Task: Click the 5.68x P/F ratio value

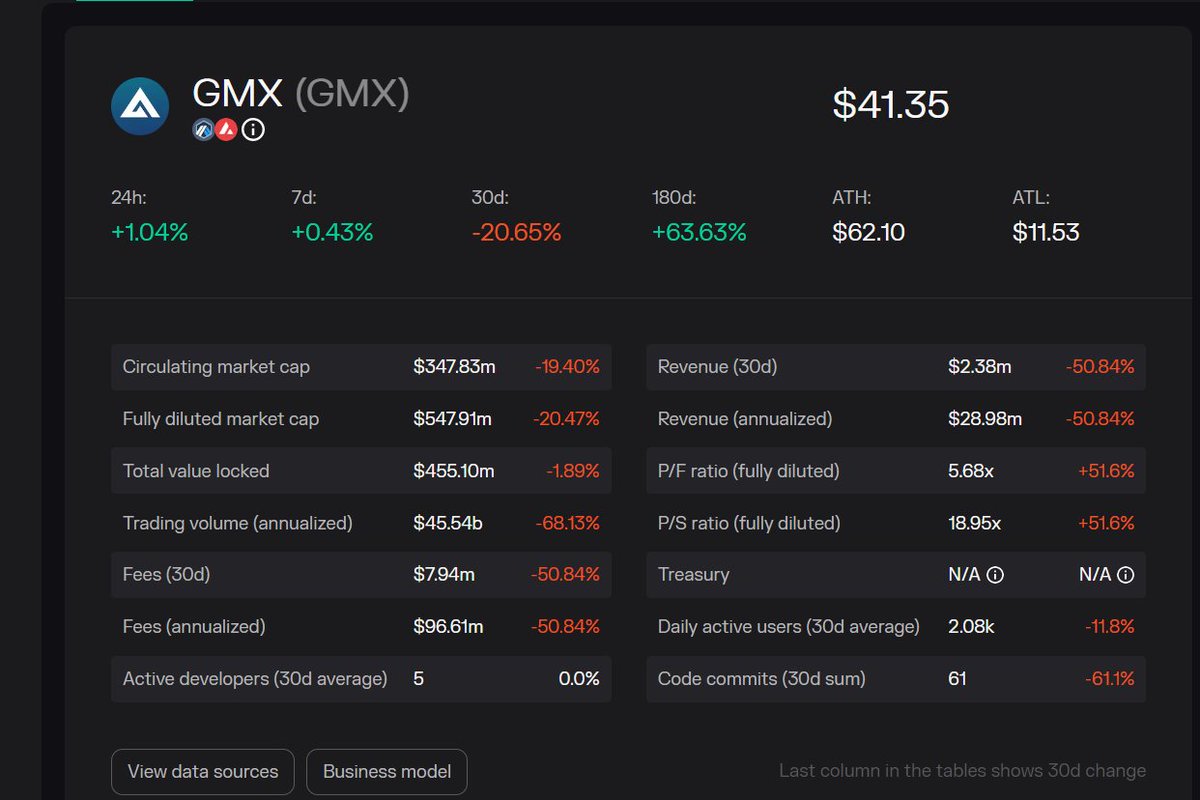Action: coord(971,471)
